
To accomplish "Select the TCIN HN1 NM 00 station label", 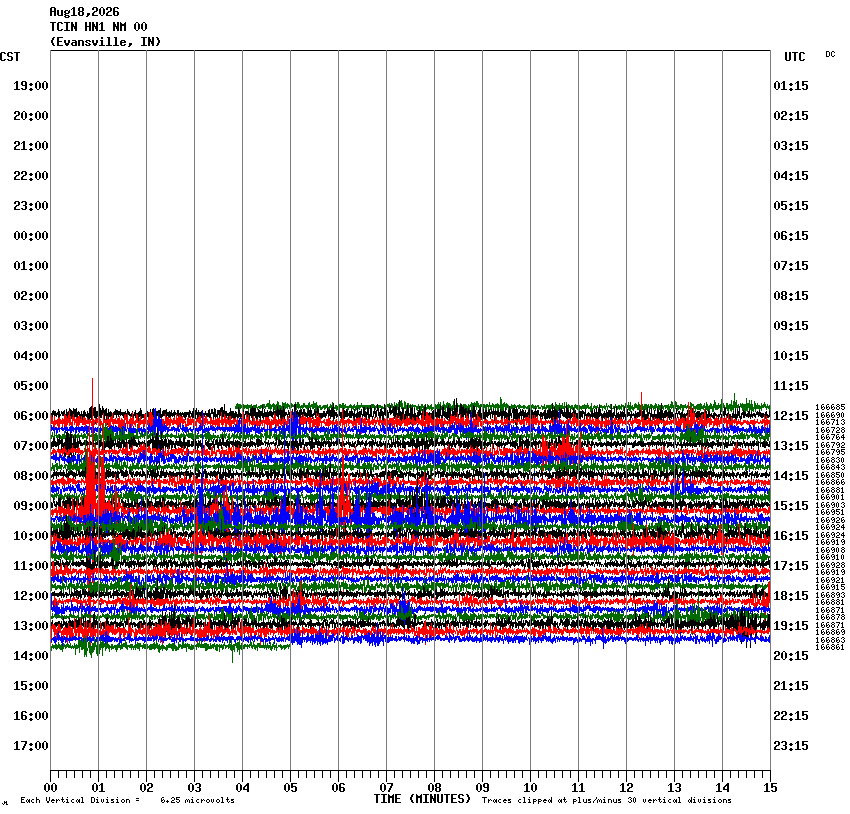I will point(98,27).
